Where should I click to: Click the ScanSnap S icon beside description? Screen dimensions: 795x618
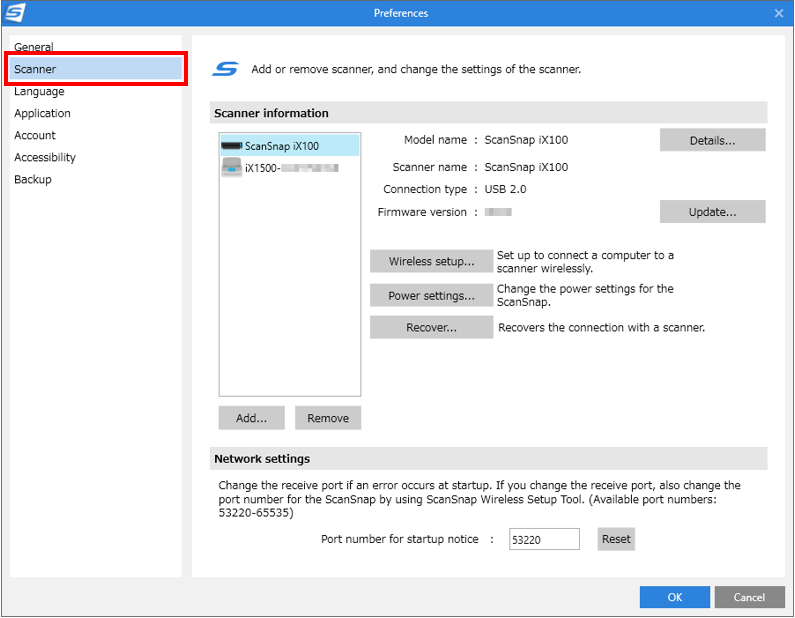pos(226,69)
